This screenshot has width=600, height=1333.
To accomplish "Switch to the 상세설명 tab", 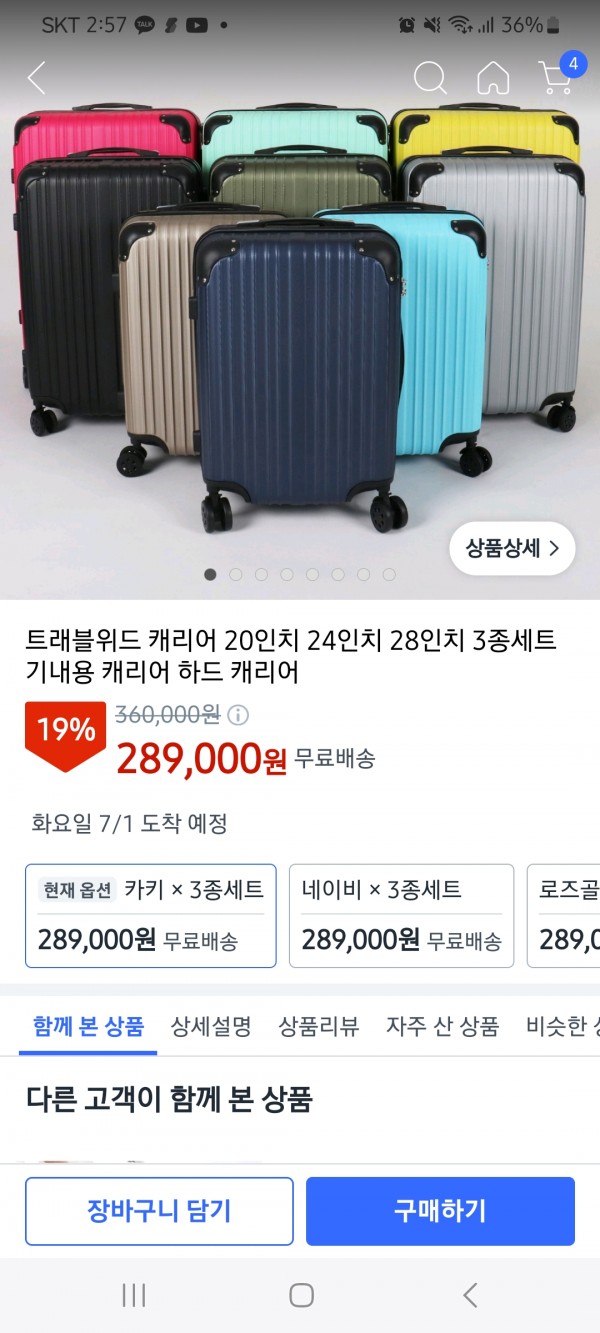I will [x=211, y=1026].
